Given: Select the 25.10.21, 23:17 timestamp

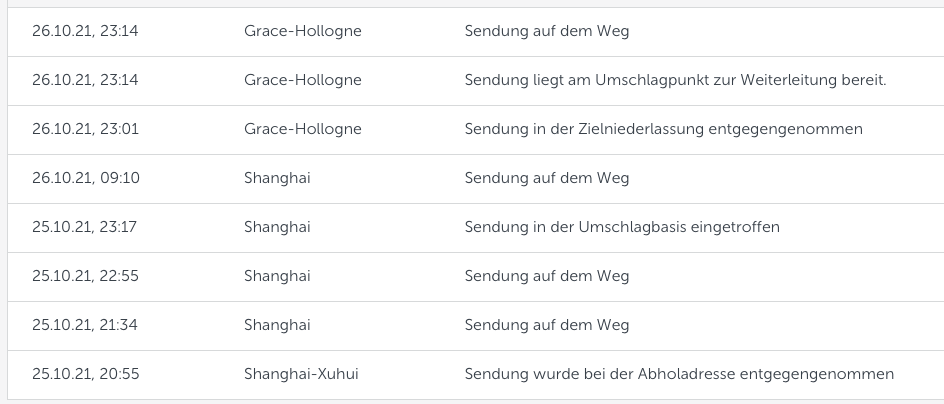Looking at the screenshot, I should pyautogui.click(x=84, y=227).
